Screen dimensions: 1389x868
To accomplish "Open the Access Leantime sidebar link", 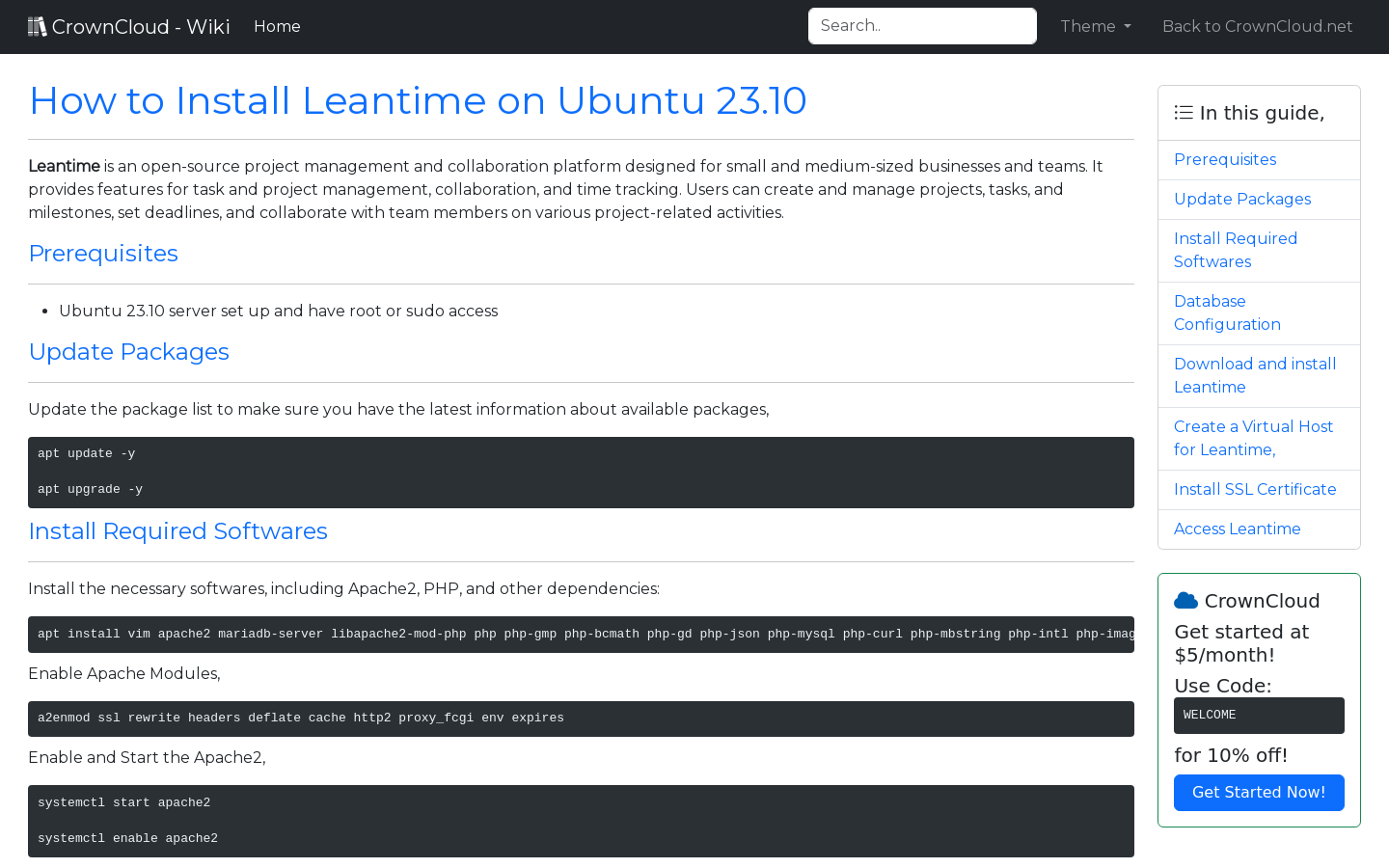I will 1238,529.
